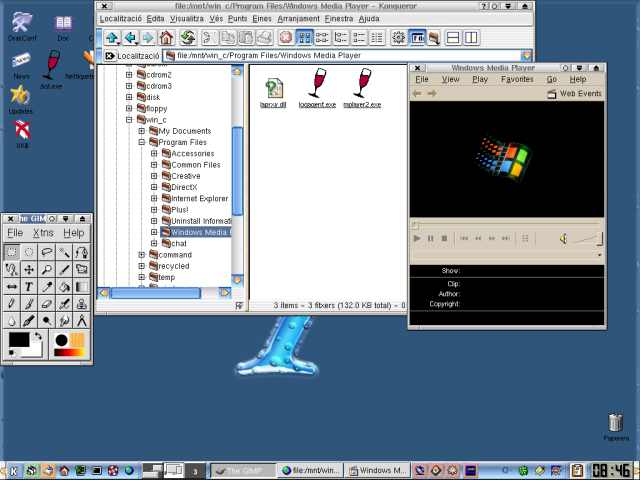Click Web Events in Media Player
This screenshot has width=640, height=480.
(574, 93)
